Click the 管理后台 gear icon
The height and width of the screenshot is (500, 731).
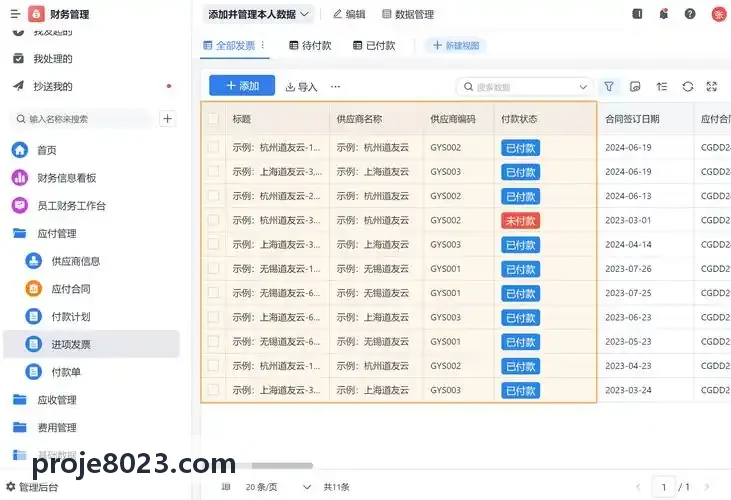[x=11, y=487]
